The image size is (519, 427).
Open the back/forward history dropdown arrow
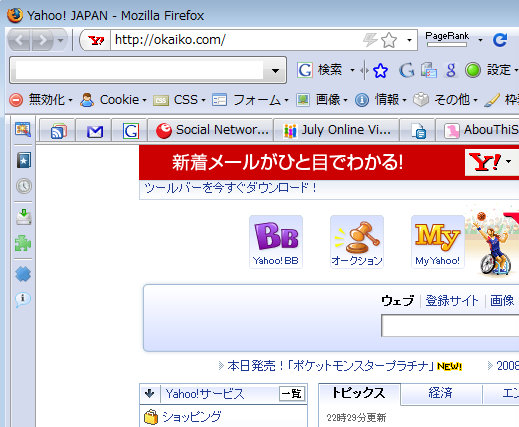point(60,40)
